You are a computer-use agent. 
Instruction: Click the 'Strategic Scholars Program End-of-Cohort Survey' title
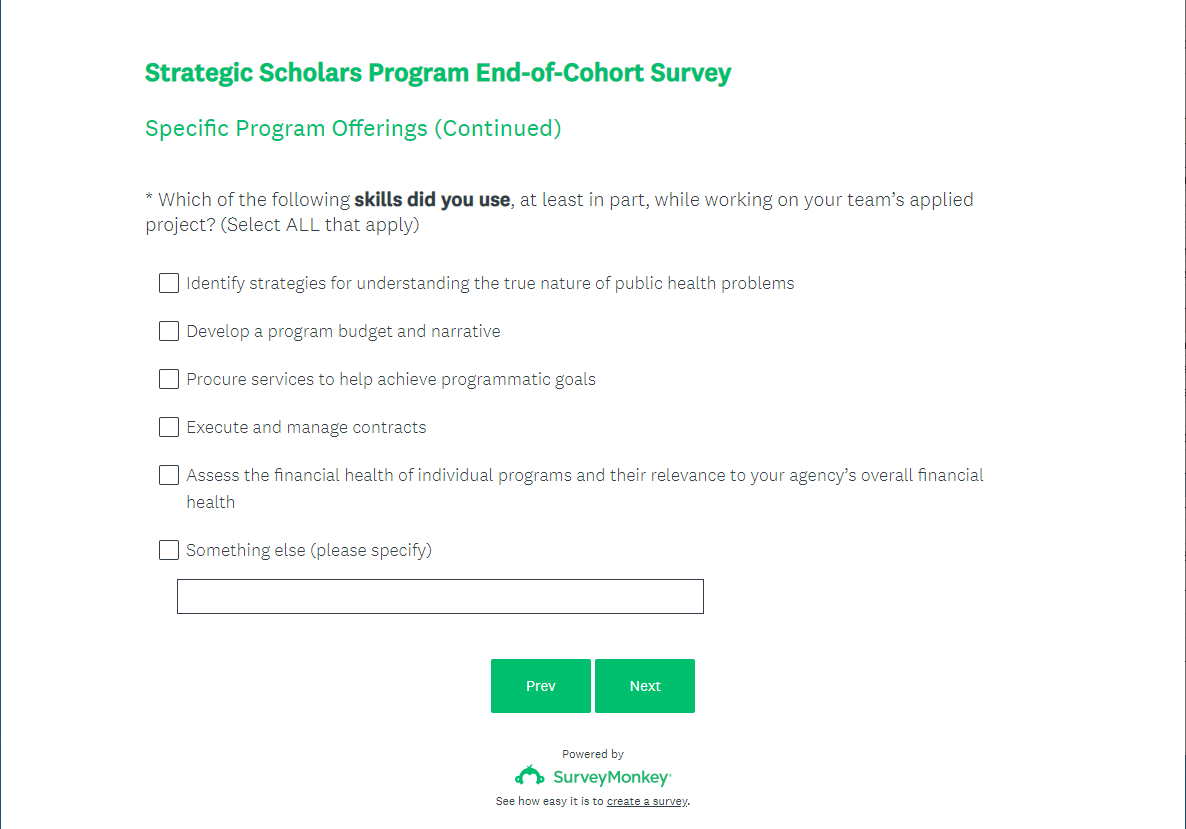click(x=438, y=73)
